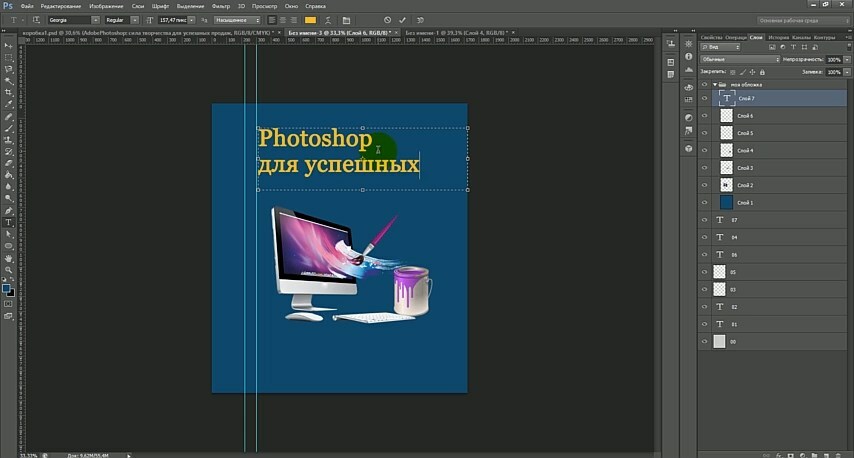Select the Eraser tool

(8, 163)
